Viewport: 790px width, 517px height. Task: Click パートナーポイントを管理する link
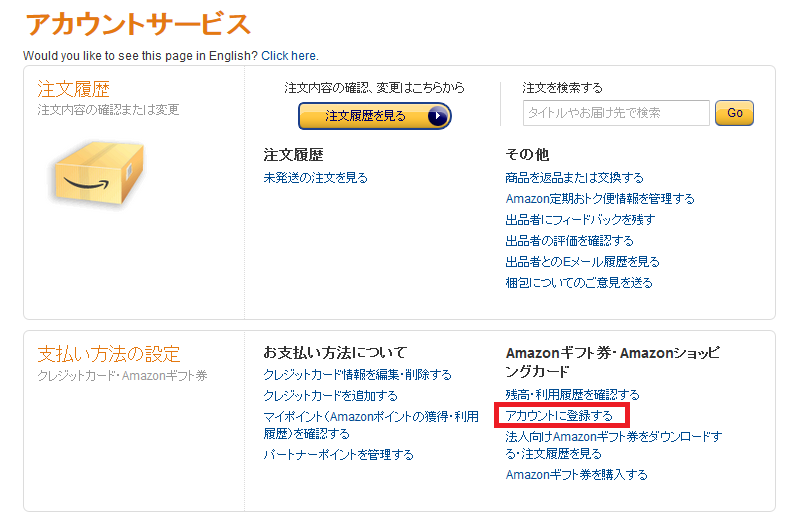[x=338, y=455]
